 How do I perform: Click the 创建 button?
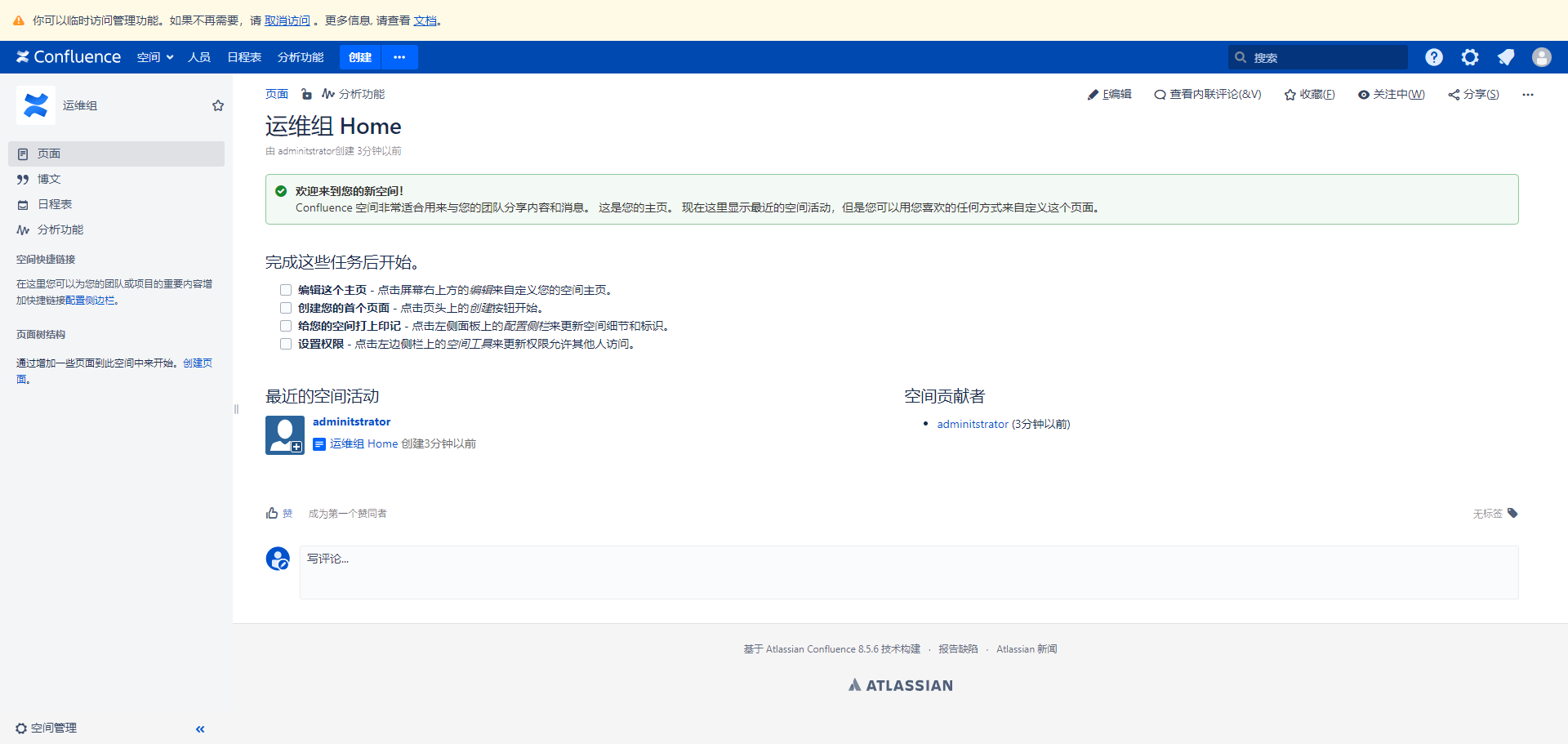pos(360,57)
